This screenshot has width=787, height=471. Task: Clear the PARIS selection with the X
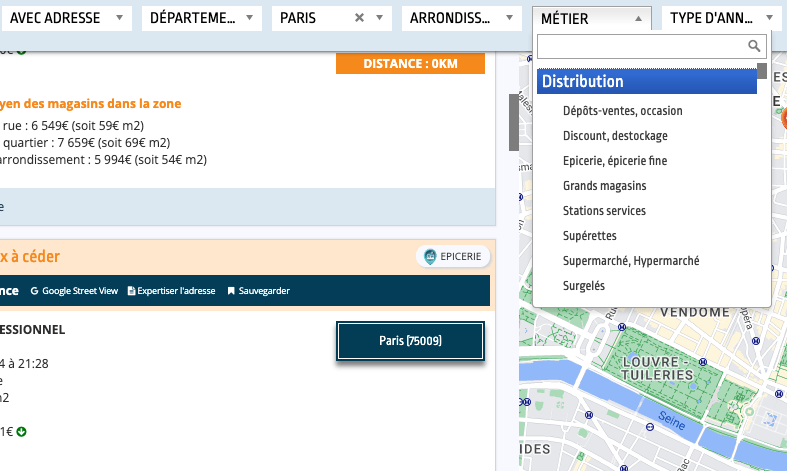click(359, 18)
